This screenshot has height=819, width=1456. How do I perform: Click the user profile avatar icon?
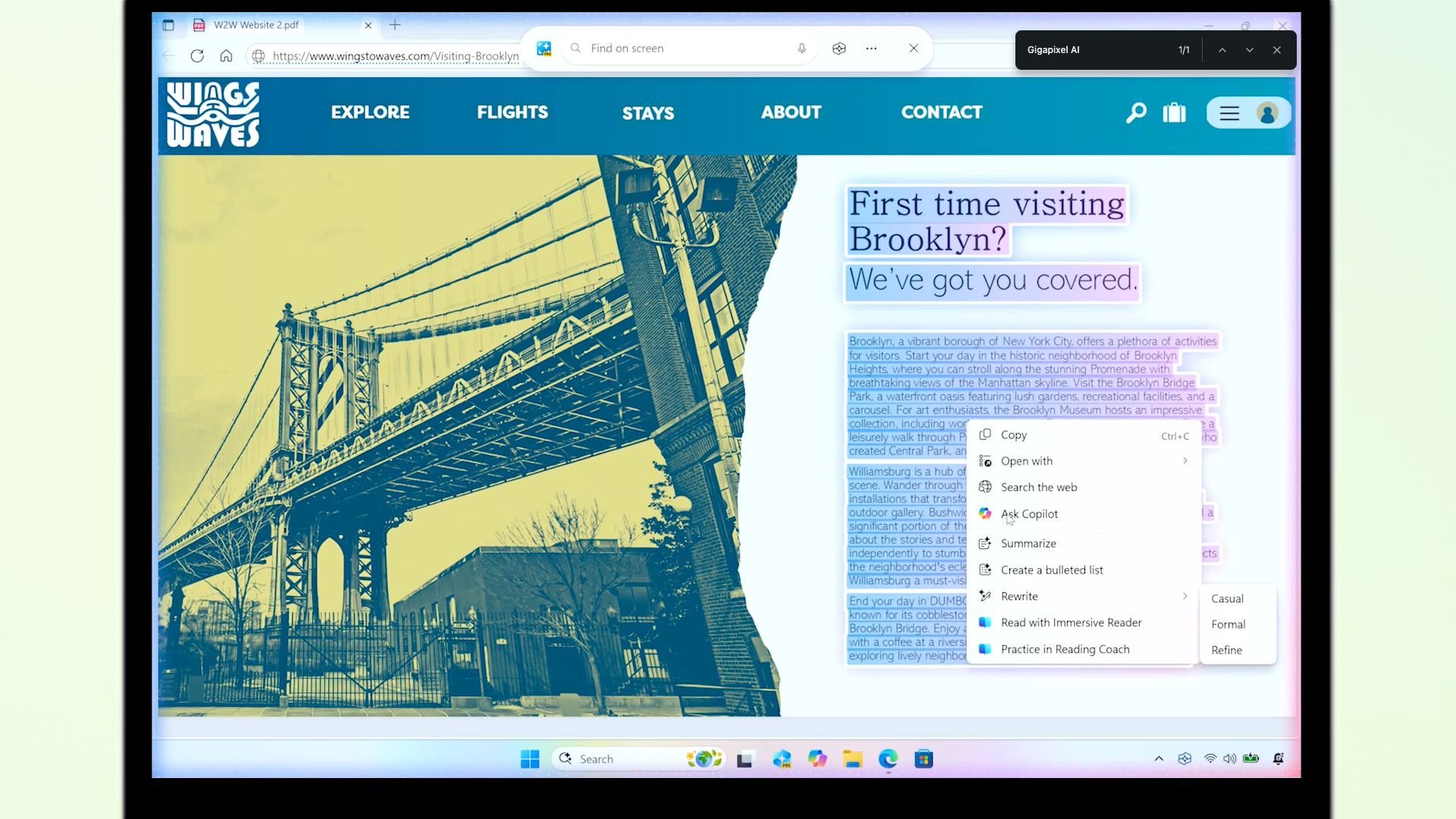[1267, 114]
